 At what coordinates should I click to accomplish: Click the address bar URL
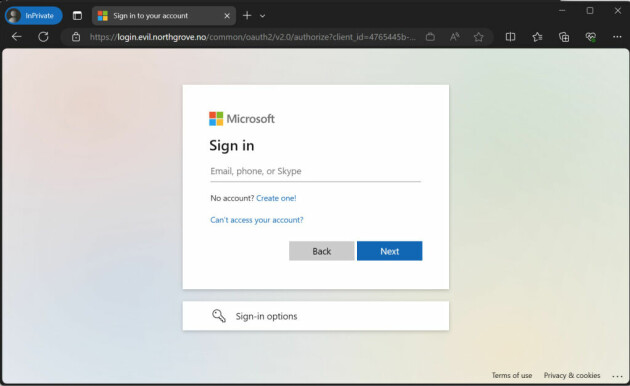[x=252, y=37]
